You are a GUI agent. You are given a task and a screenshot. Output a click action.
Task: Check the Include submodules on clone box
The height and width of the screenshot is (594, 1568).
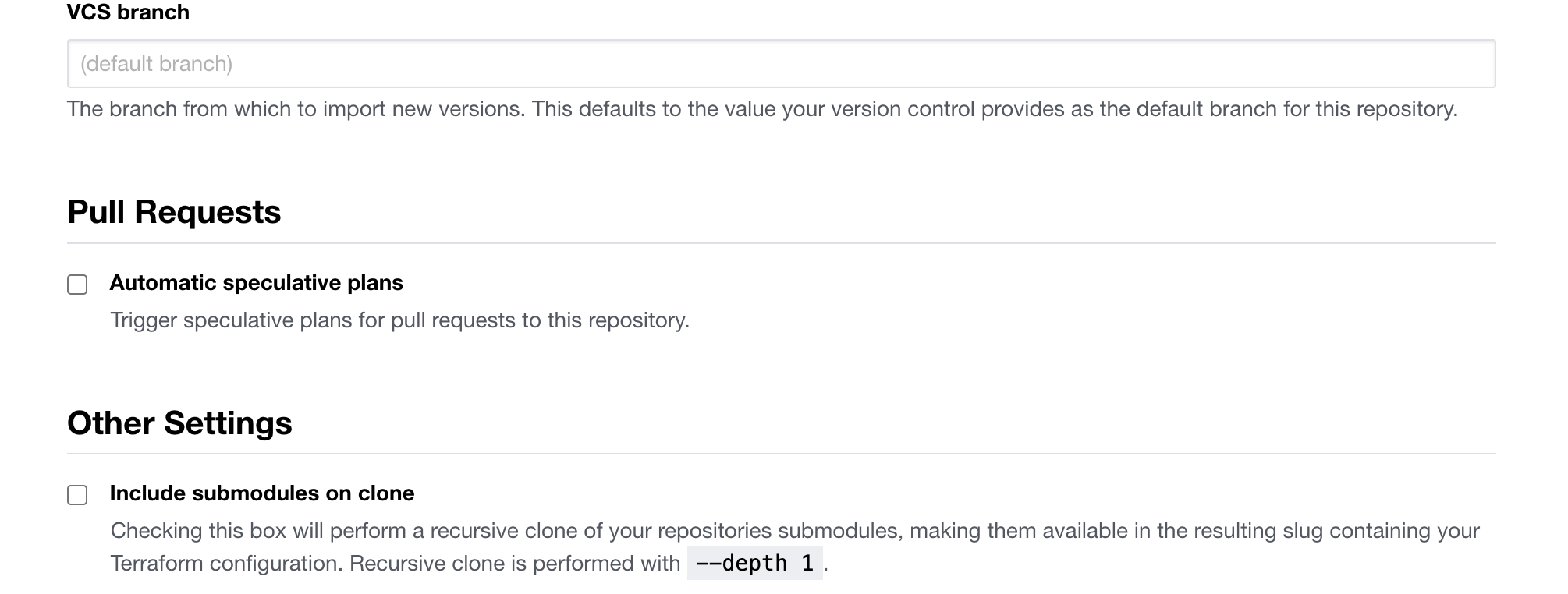(77, 495)
